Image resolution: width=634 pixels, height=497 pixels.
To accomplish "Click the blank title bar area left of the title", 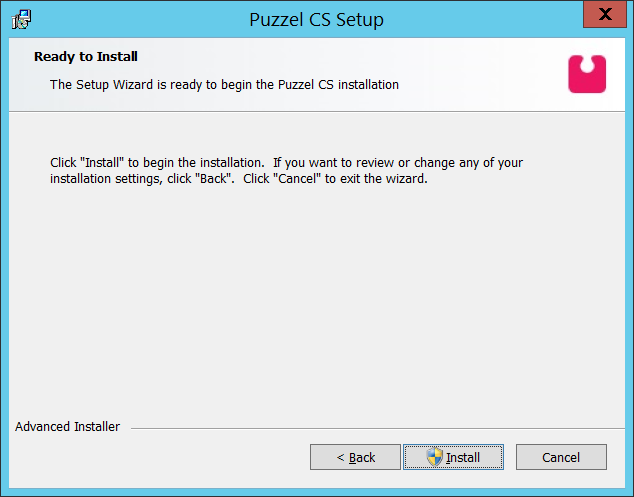I will (130, 19).
